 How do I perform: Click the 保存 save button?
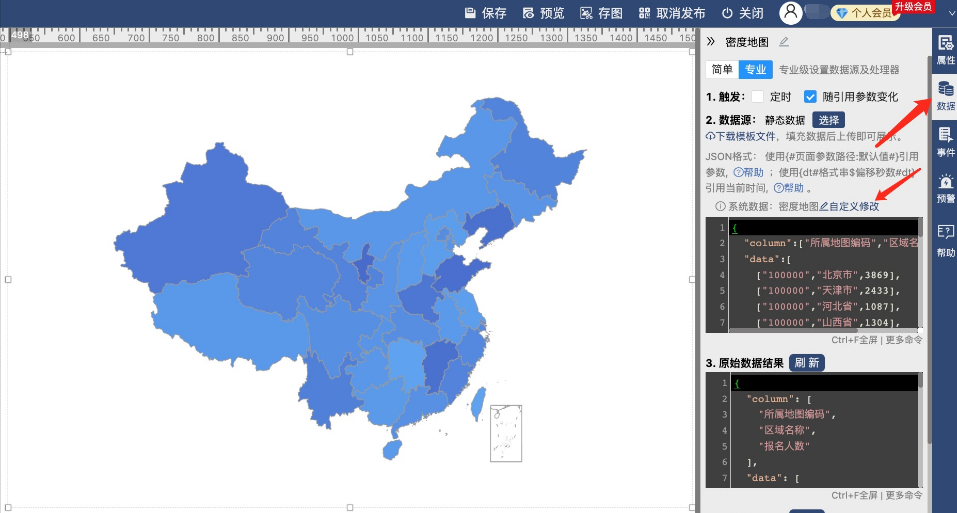pos(486,13)
